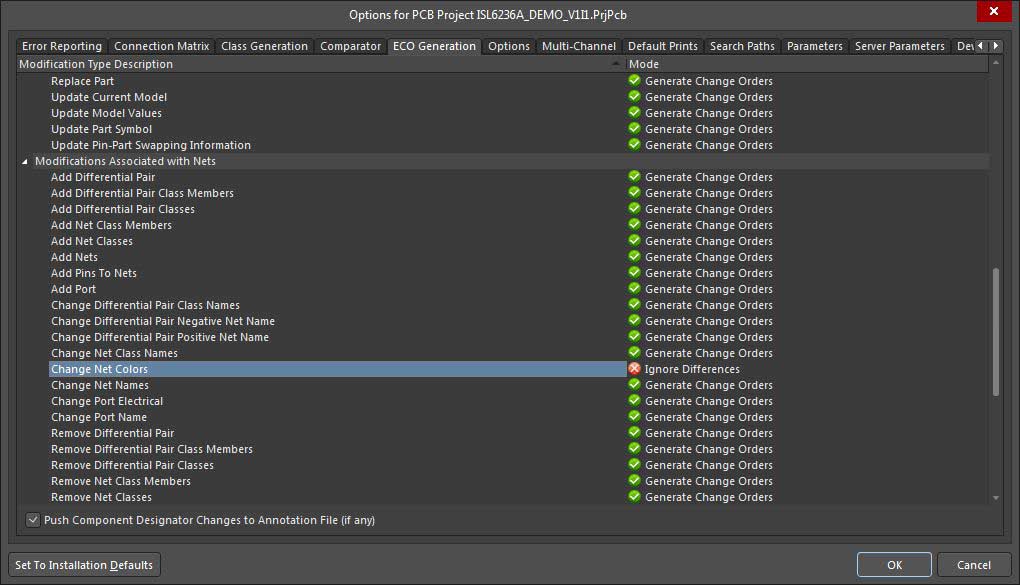The height and width of the screenshot is (585, 1020).
Task: Click green check icon for Add Differential Pair
Action: (x=634, y=177)
